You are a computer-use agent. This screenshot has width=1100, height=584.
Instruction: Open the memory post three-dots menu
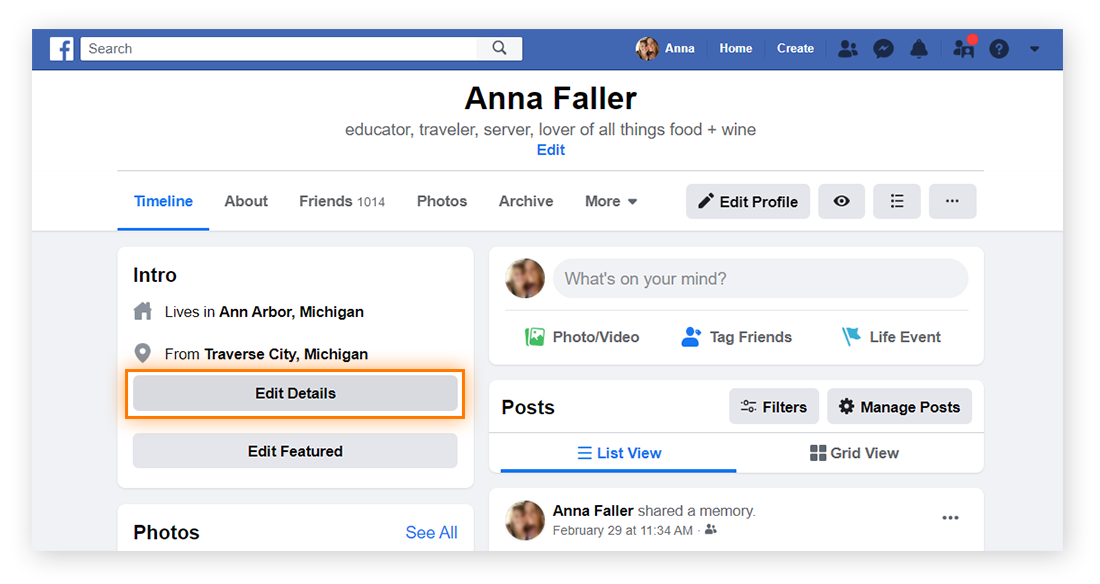[950, 518]
